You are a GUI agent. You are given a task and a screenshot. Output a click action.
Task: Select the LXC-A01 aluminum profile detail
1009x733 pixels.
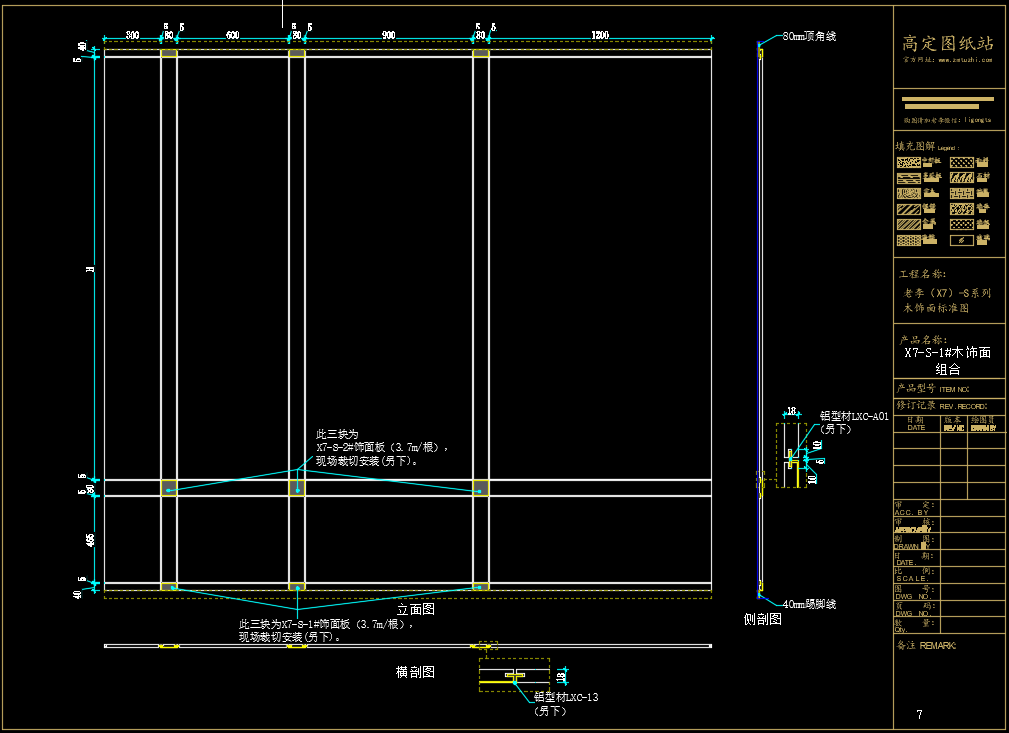pos(790,455)
